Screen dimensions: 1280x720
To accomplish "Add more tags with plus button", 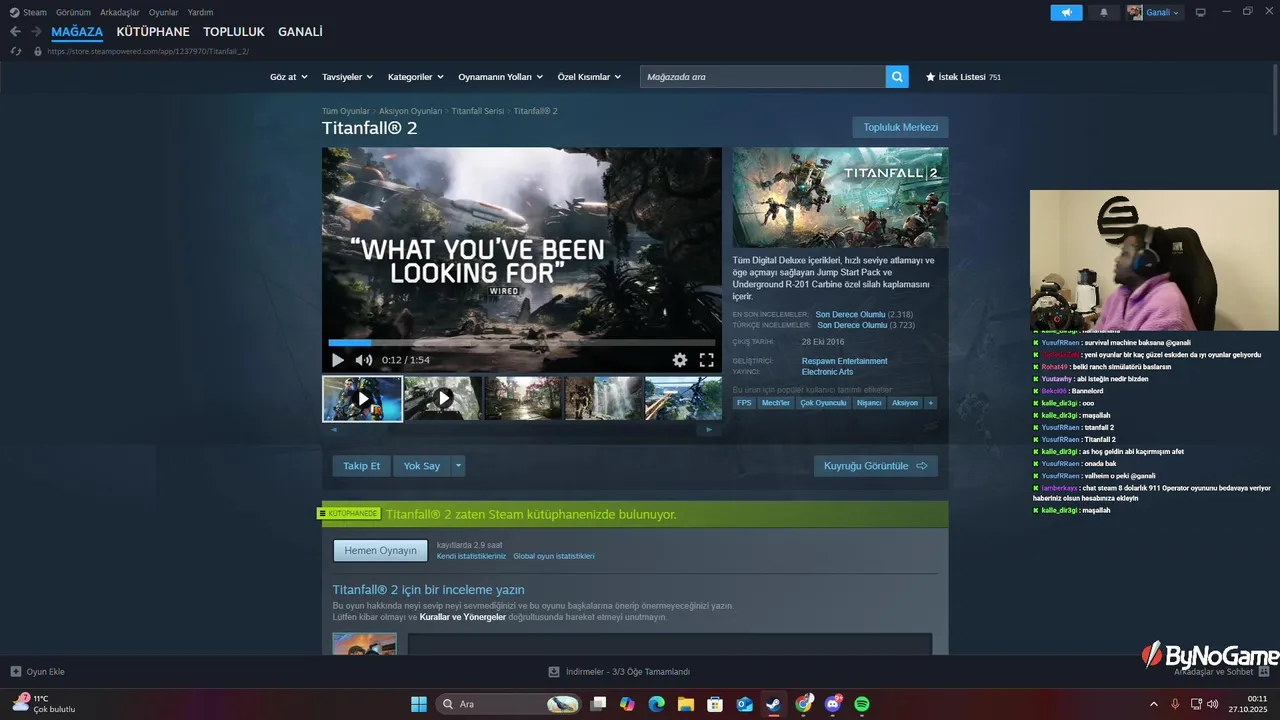I will click(x=931, y=403).
